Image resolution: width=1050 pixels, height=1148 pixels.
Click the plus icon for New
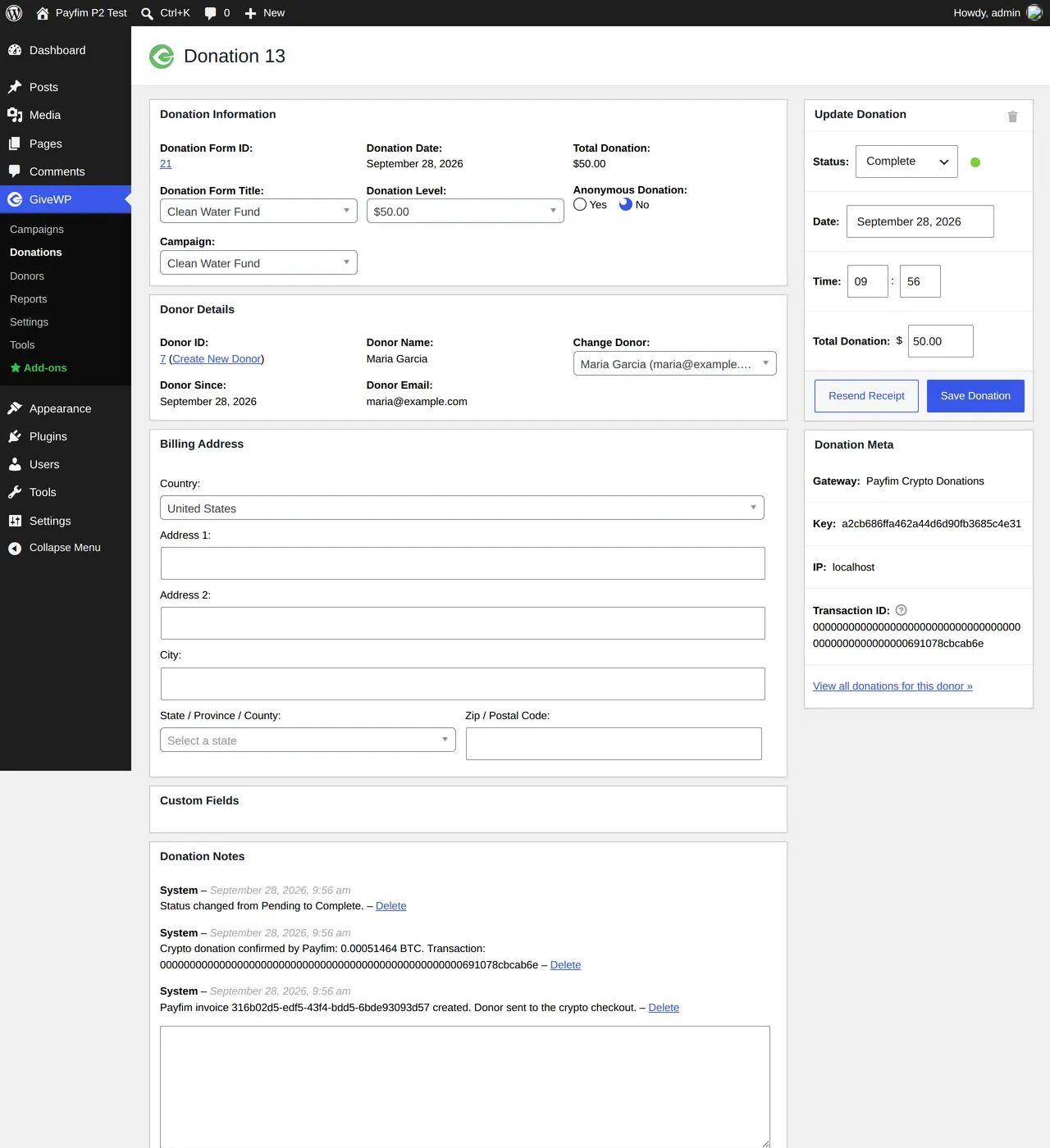[251, 13]
